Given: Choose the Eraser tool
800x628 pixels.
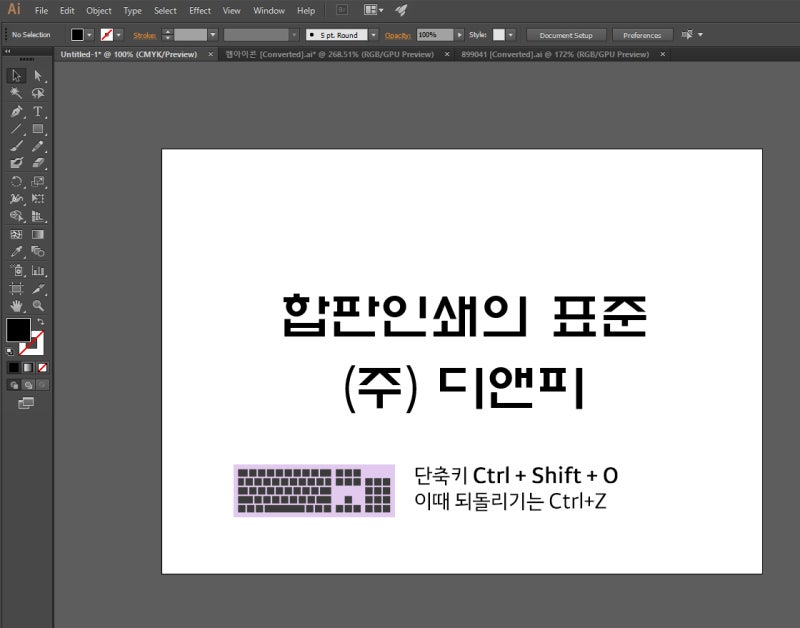Looking at the screenshot, I should tap(38, 163).
